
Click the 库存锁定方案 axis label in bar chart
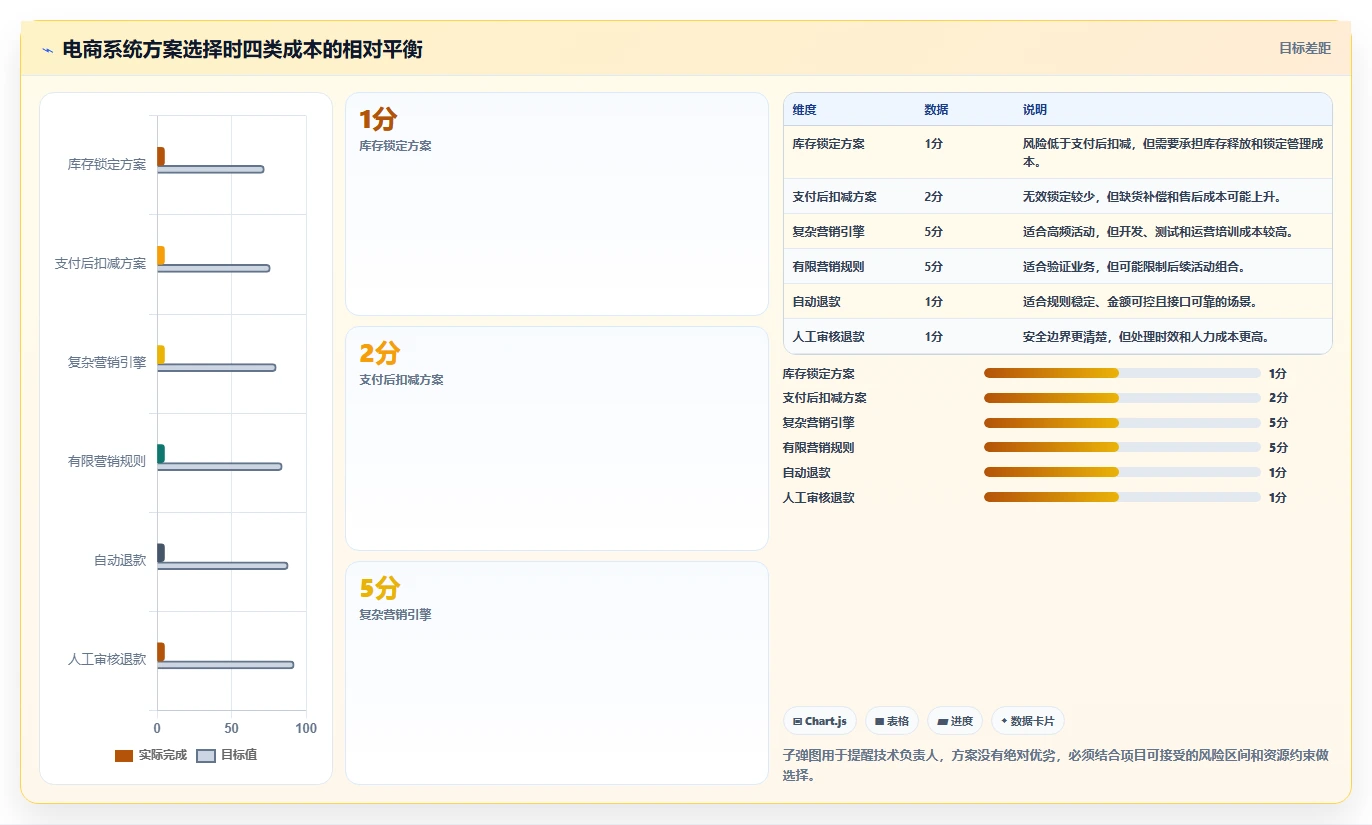(x=107, y=164)
